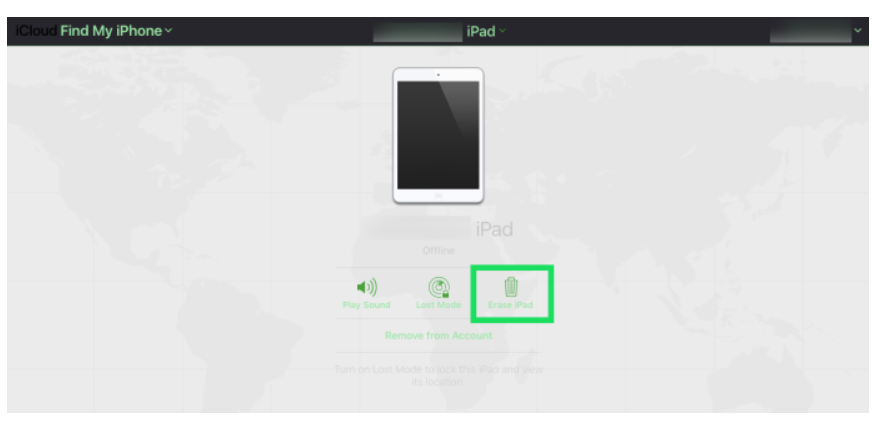Open the Find My iPhone app switcher
The width and height of the screenshot is (881, 431).
(116, 31)
